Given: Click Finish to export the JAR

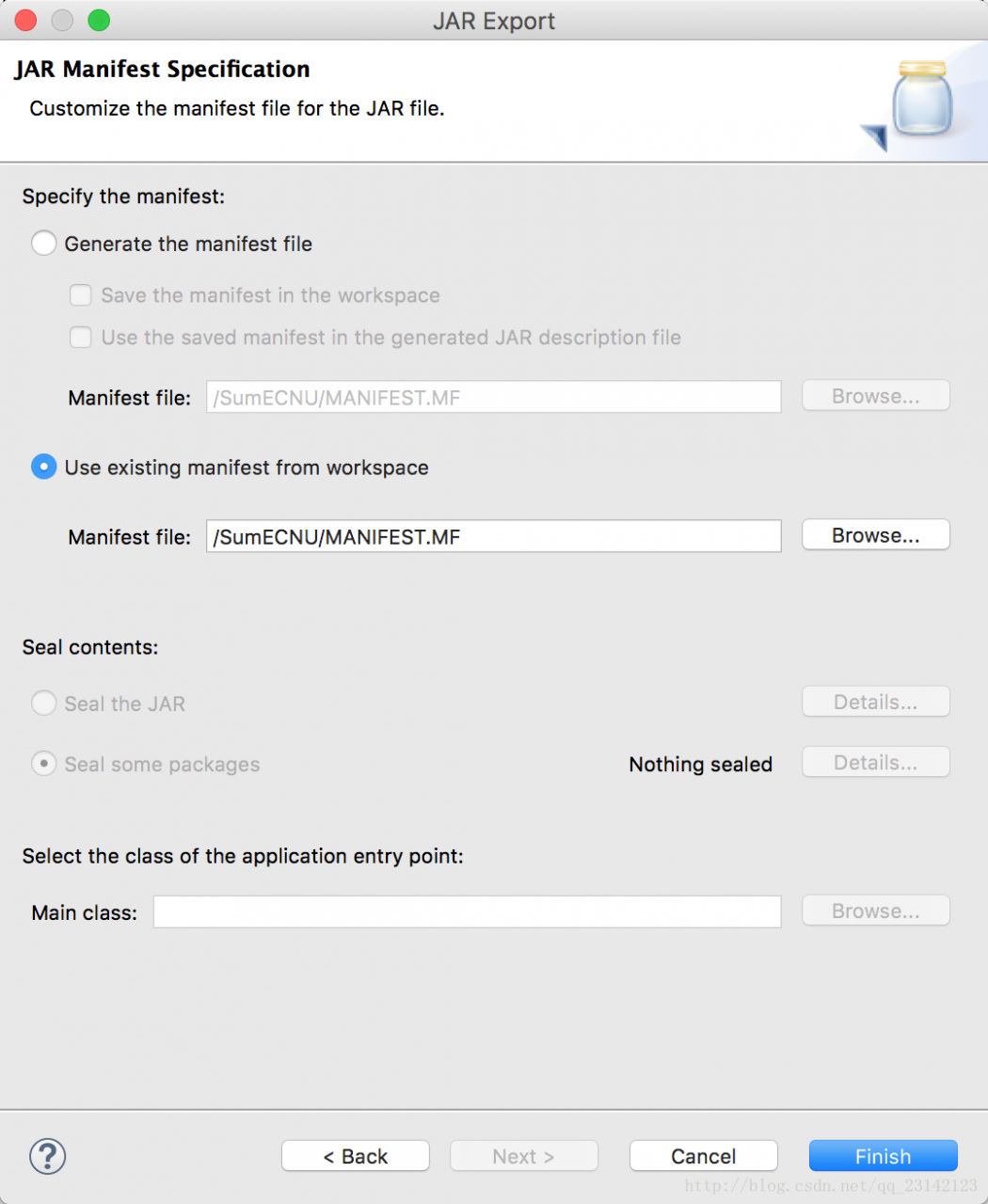Looking at the screenshot, I should pyautogui.click(x=884, y=1156).
